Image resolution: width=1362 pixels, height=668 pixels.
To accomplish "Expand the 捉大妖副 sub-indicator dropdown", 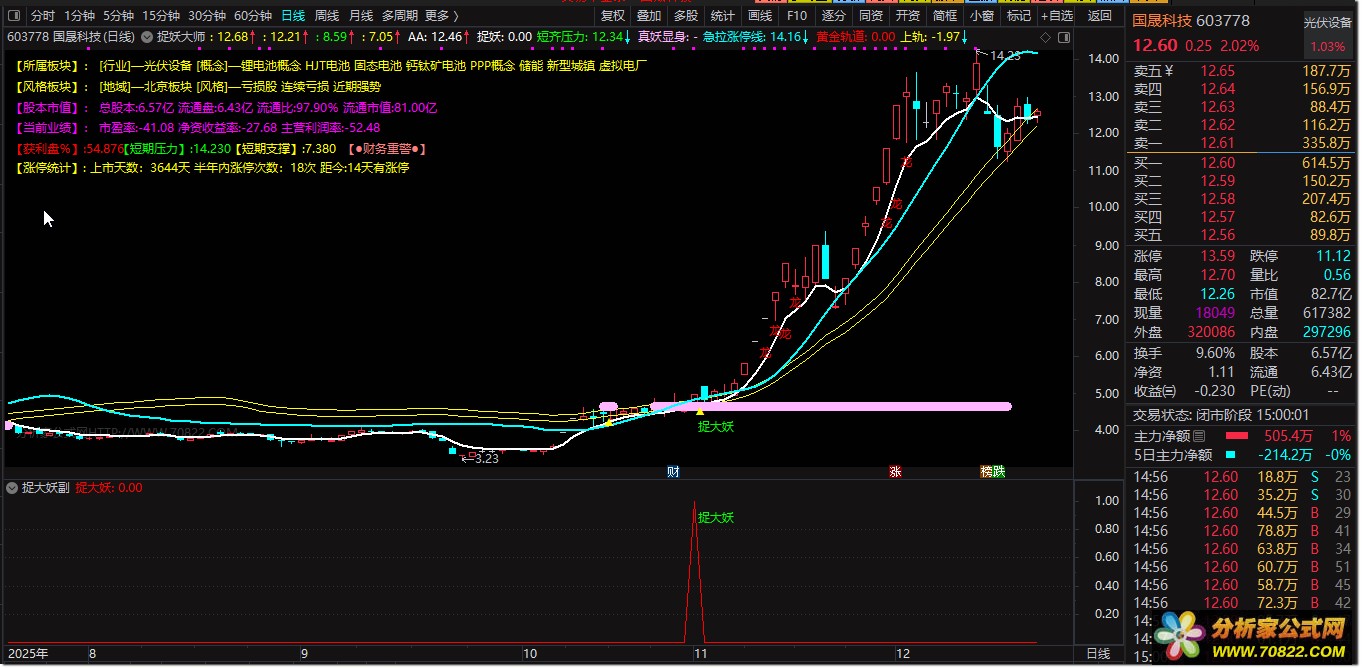I will point(12,488).
